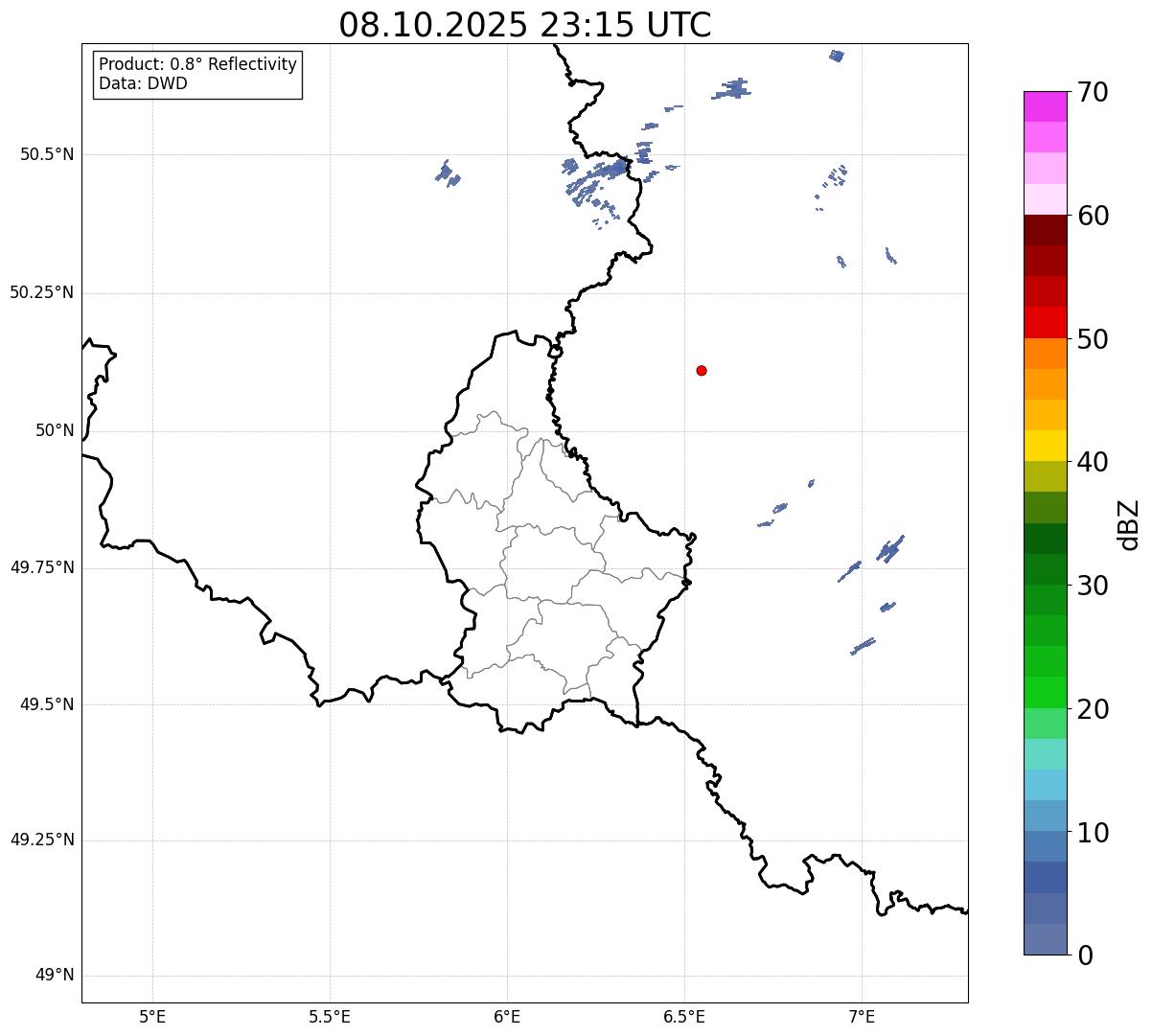Select the dark maroon band just below 60 dBZ
Image resolution: width=1152 pixels, height=1036 pixels.
coord(1046,230)
